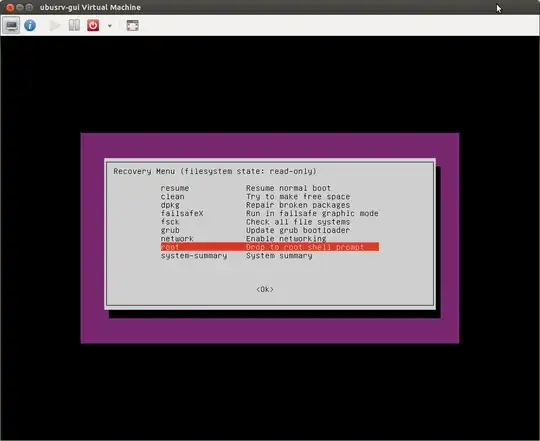The width and height of the screenshot is (540, 441).
Task: Choose failsafeX graphic mode entry
Action: [270, 213]
